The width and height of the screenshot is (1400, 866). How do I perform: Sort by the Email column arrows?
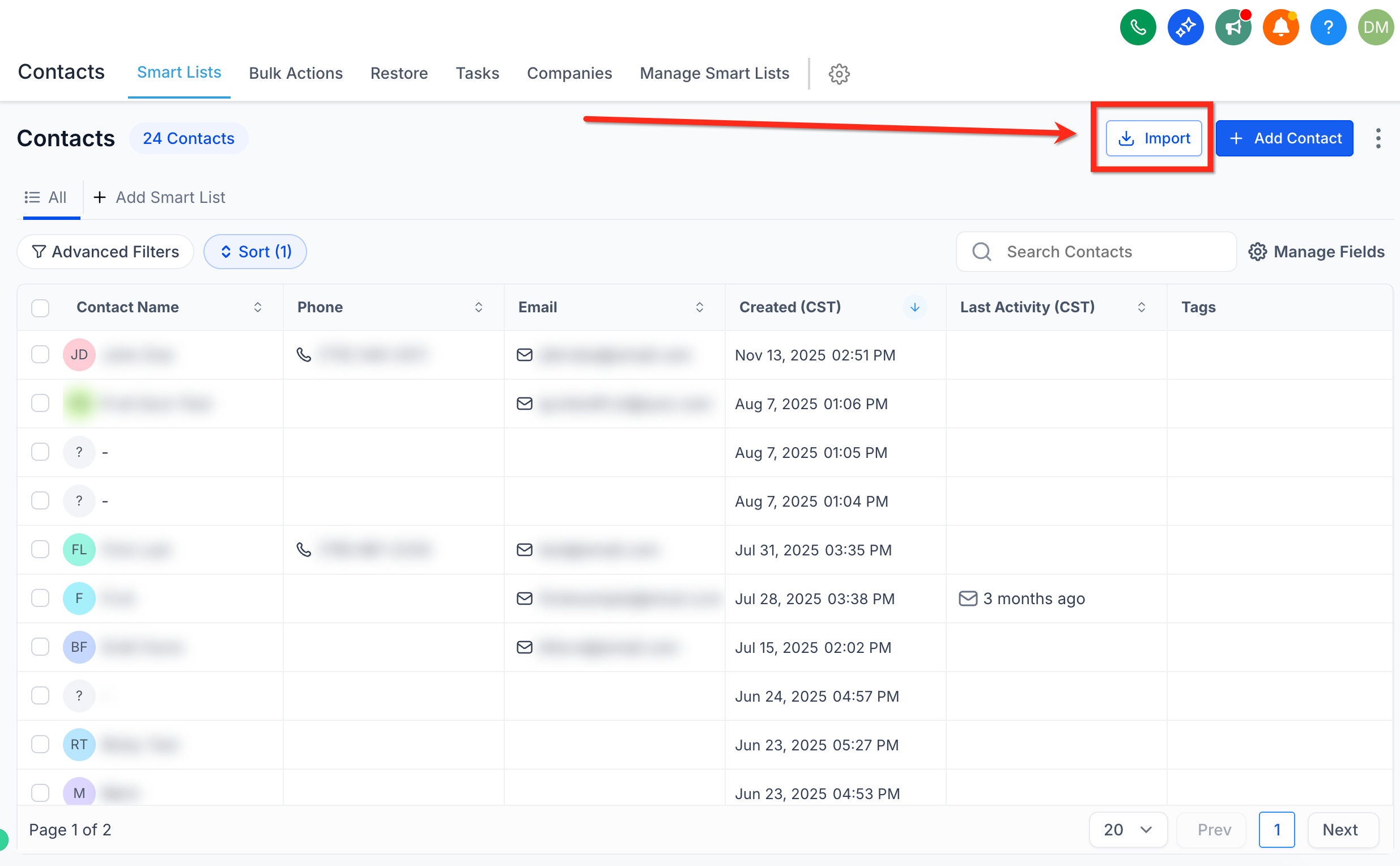tap(699, 307)
